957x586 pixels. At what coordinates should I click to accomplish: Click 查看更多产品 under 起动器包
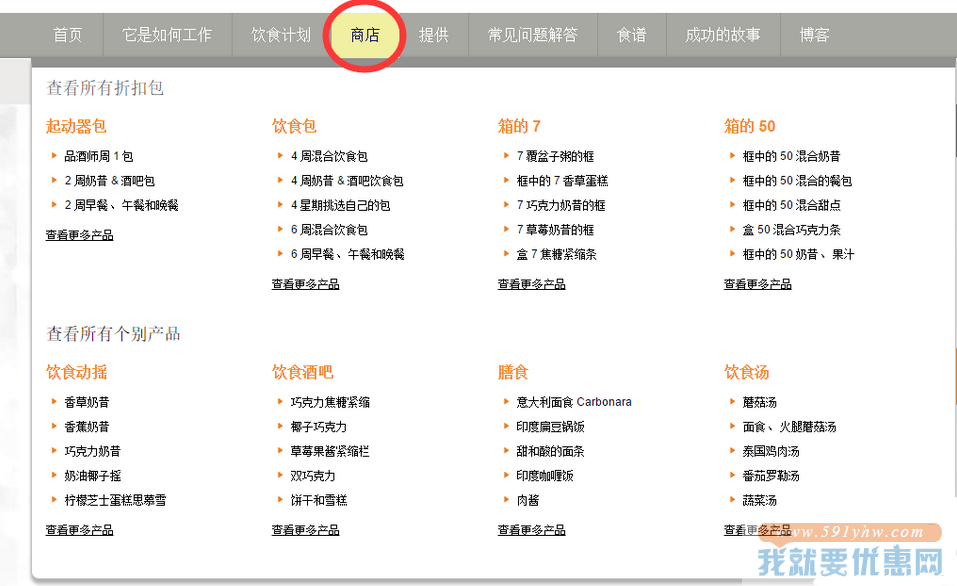(x=79, y=235)
